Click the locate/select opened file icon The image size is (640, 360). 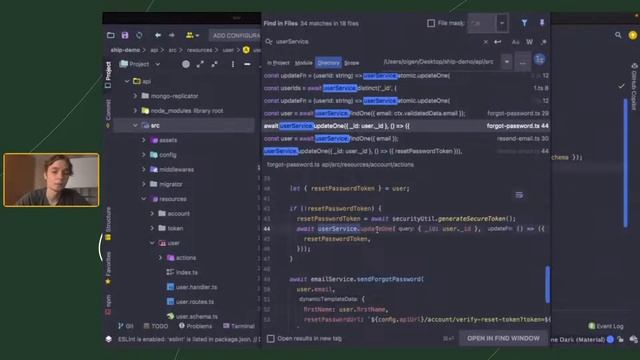point(186,64)
